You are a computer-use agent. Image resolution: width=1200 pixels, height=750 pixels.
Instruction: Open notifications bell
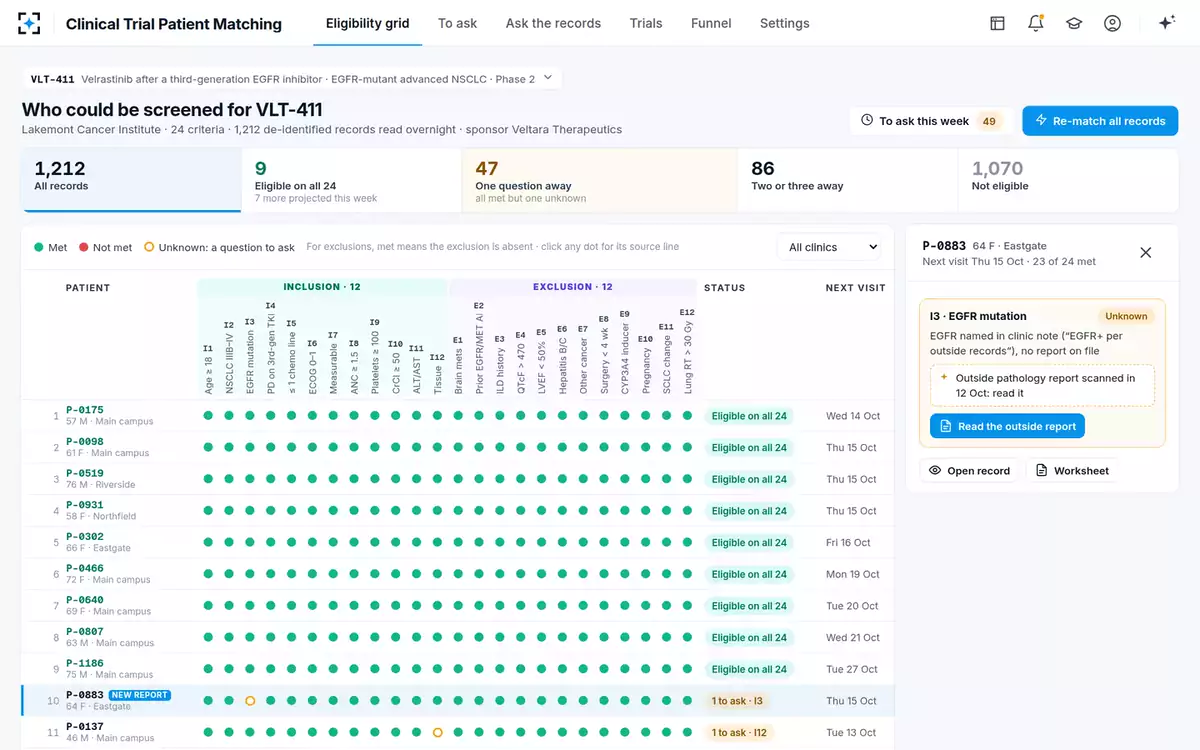coord(1036,23)
